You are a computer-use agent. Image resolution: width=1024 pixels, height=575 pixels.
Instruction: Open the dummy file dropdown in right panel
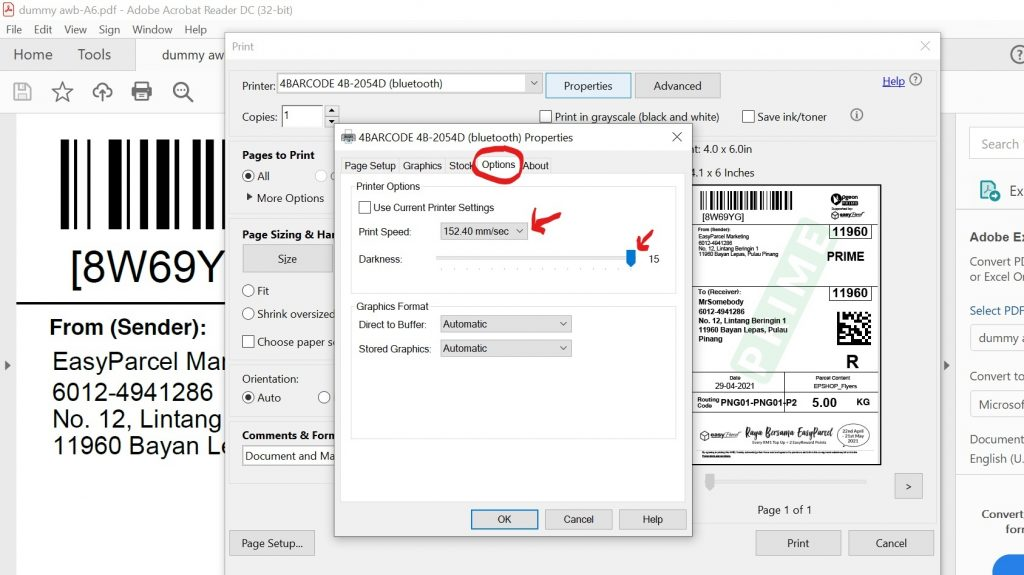[x=997, y=338]
